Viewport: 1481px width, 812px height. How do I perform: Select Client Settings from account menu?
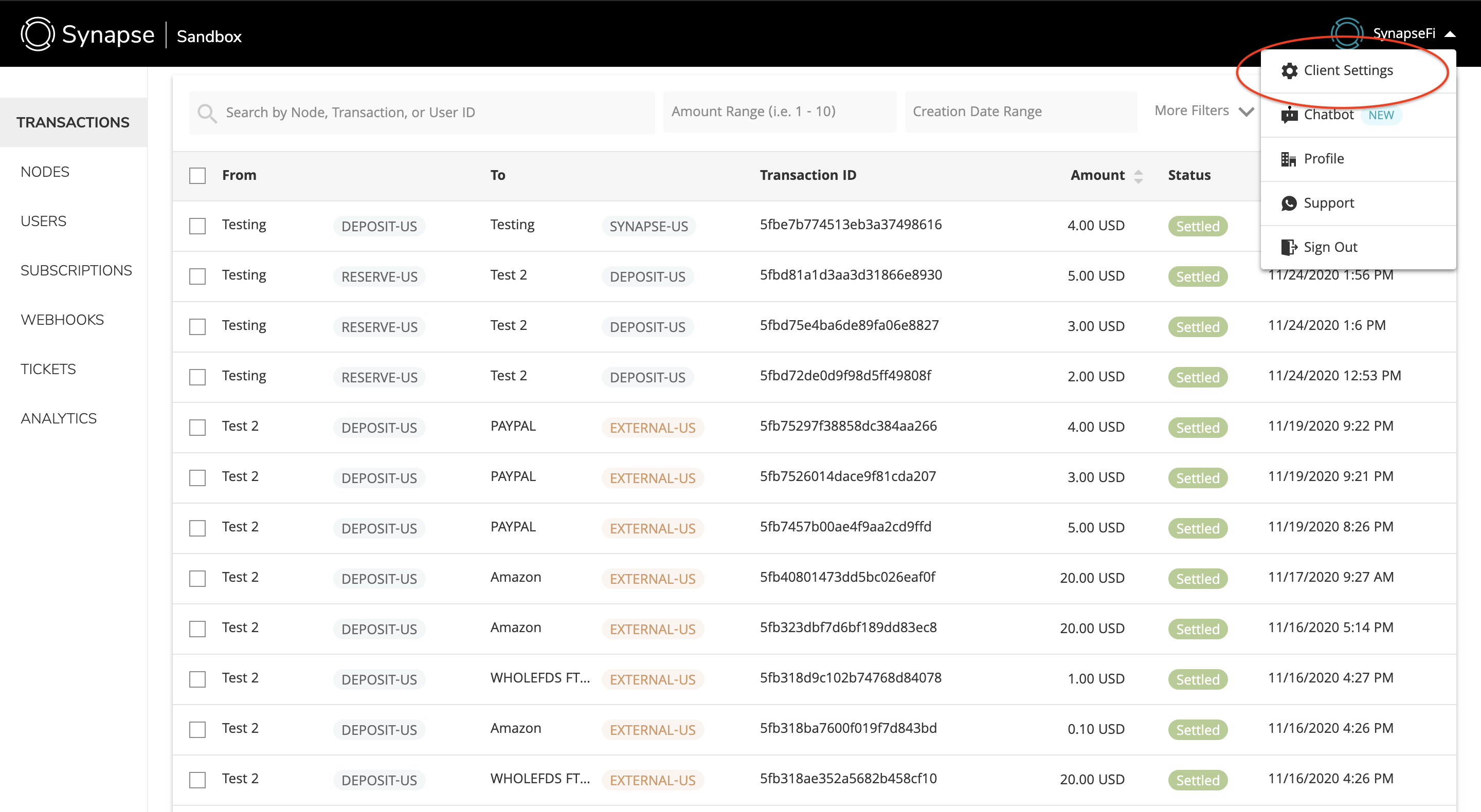click(x=1358, y=71)
